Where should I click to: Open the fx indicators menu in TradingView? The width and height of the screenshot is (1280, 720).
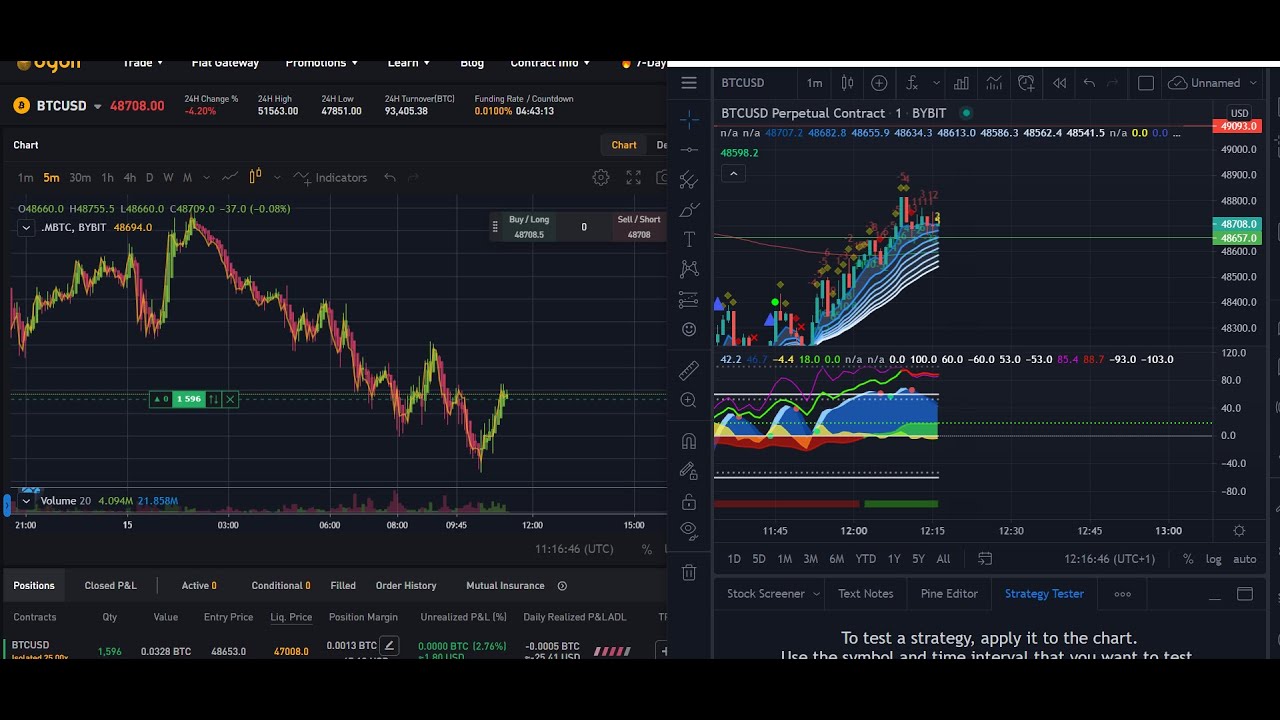(x=912, y=83)
